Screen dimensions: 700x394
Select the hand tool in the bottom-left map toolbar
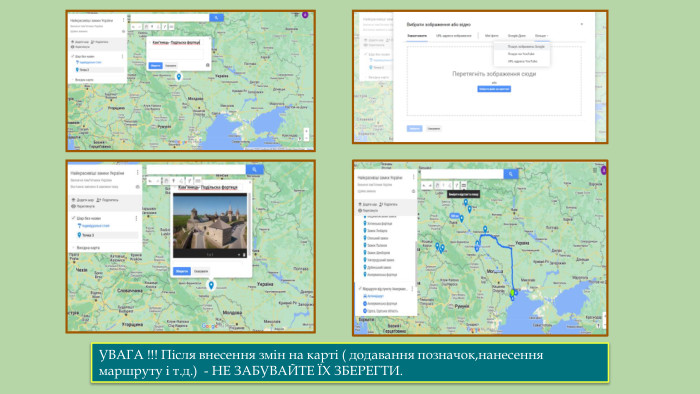(x=166, y=181)
